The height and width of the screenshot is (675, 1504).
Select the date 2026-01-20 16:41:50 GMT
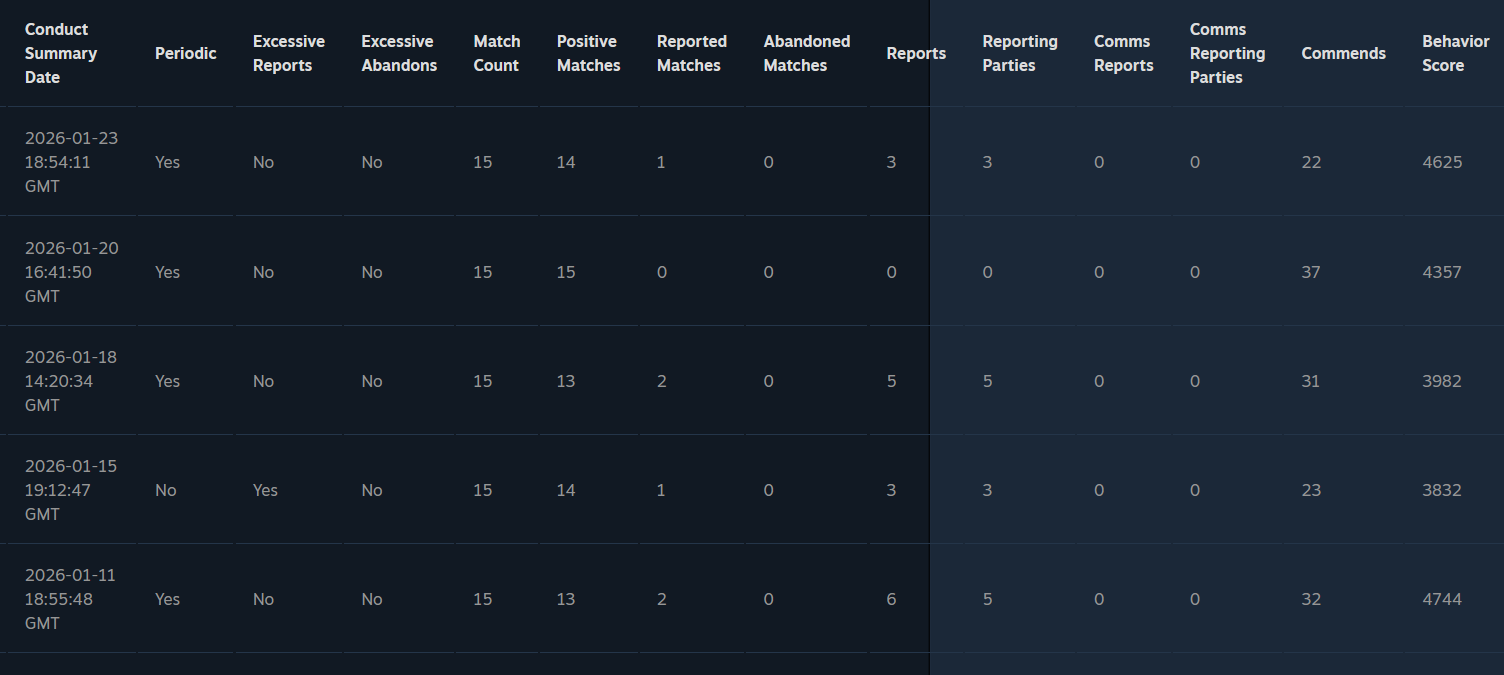pos(71,272)
